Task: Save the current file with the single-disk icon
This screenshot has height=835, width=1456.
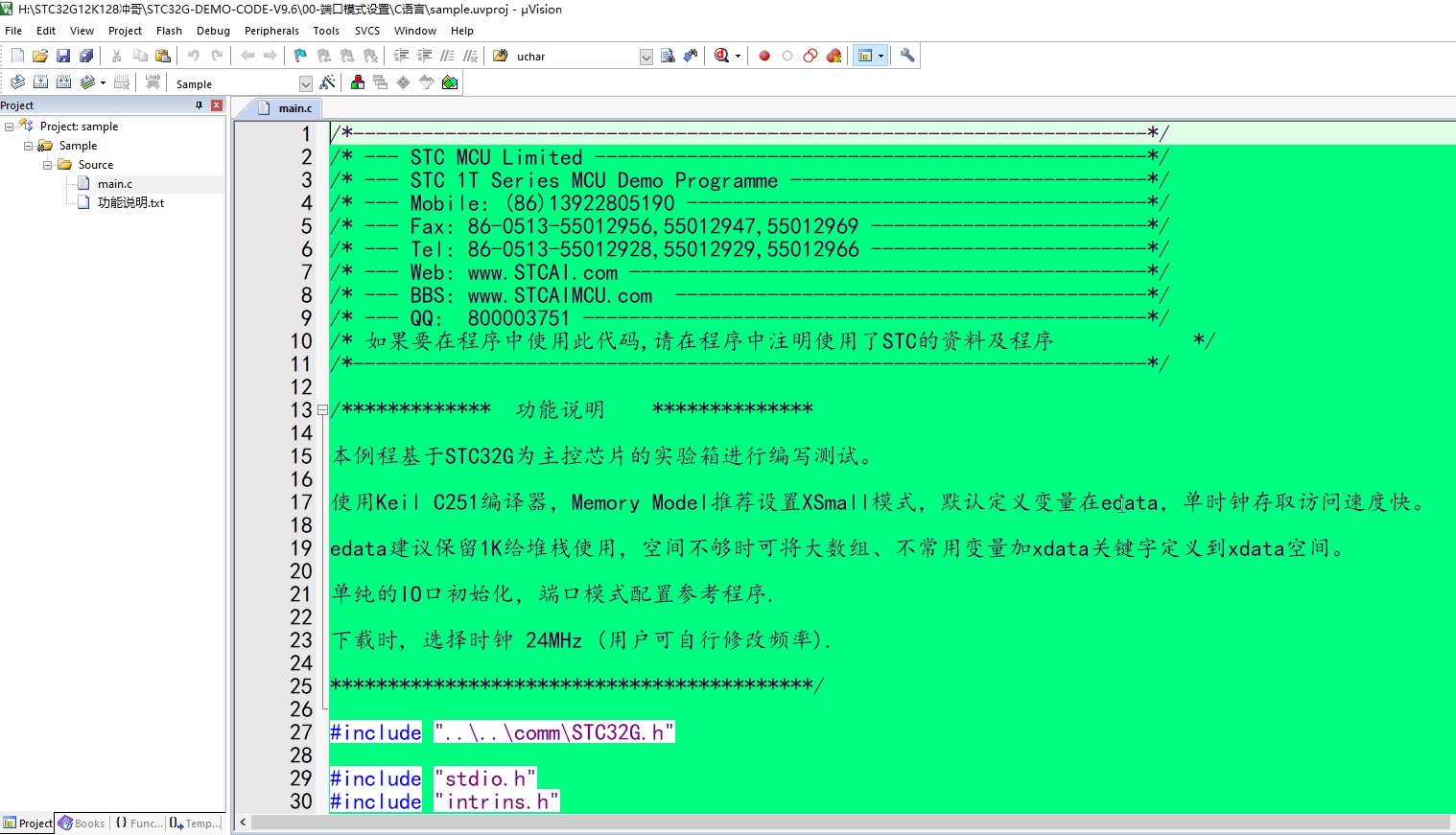Action: [63, 56]
